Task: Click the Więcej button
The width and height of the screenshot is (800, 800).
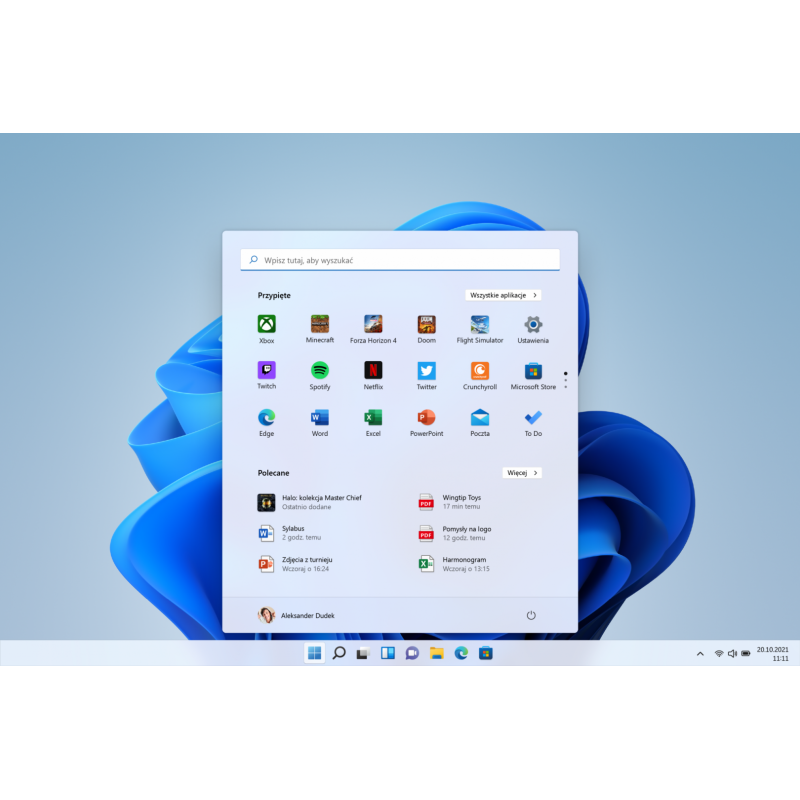Action: pos(522,473)
